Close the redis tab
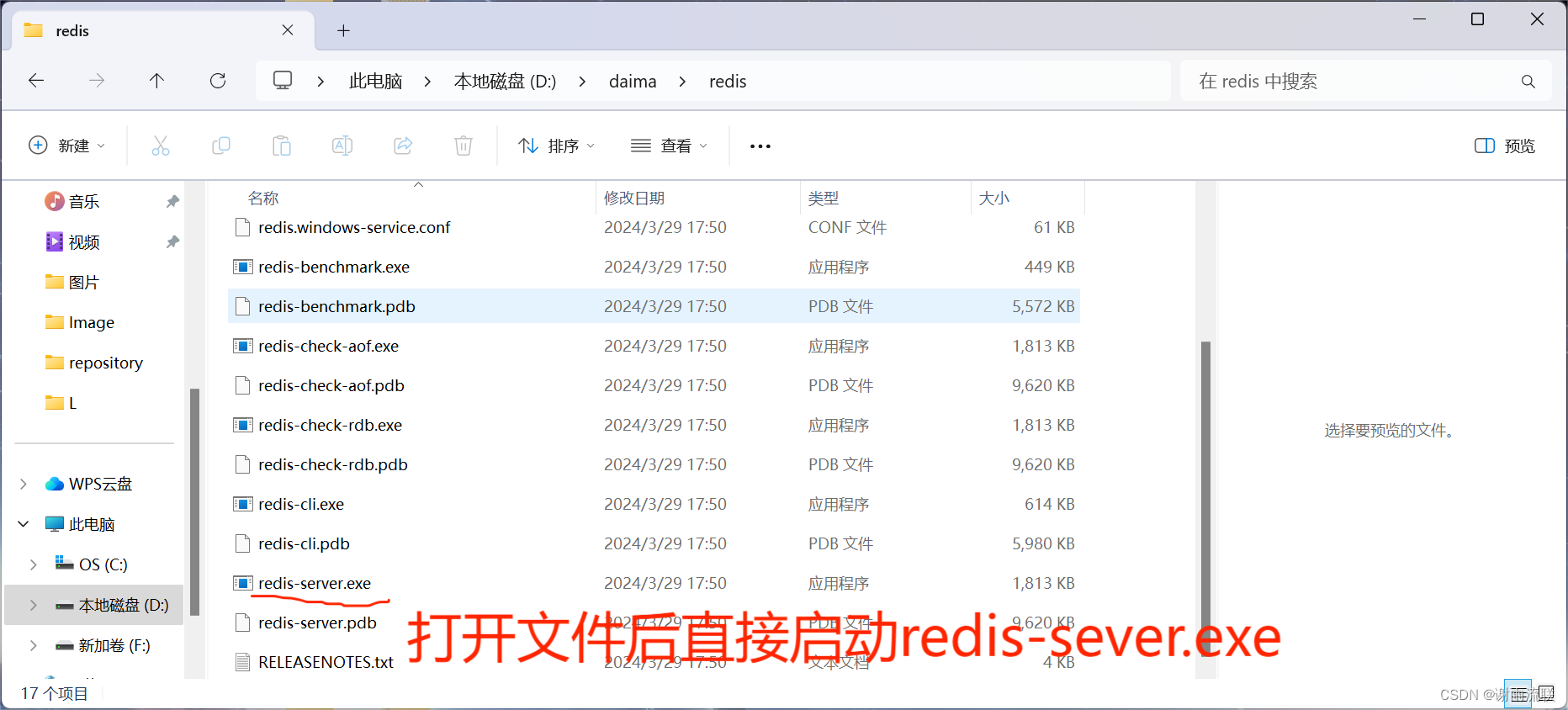The height and width of the screenshot is (710, 1568). point(288,30)
